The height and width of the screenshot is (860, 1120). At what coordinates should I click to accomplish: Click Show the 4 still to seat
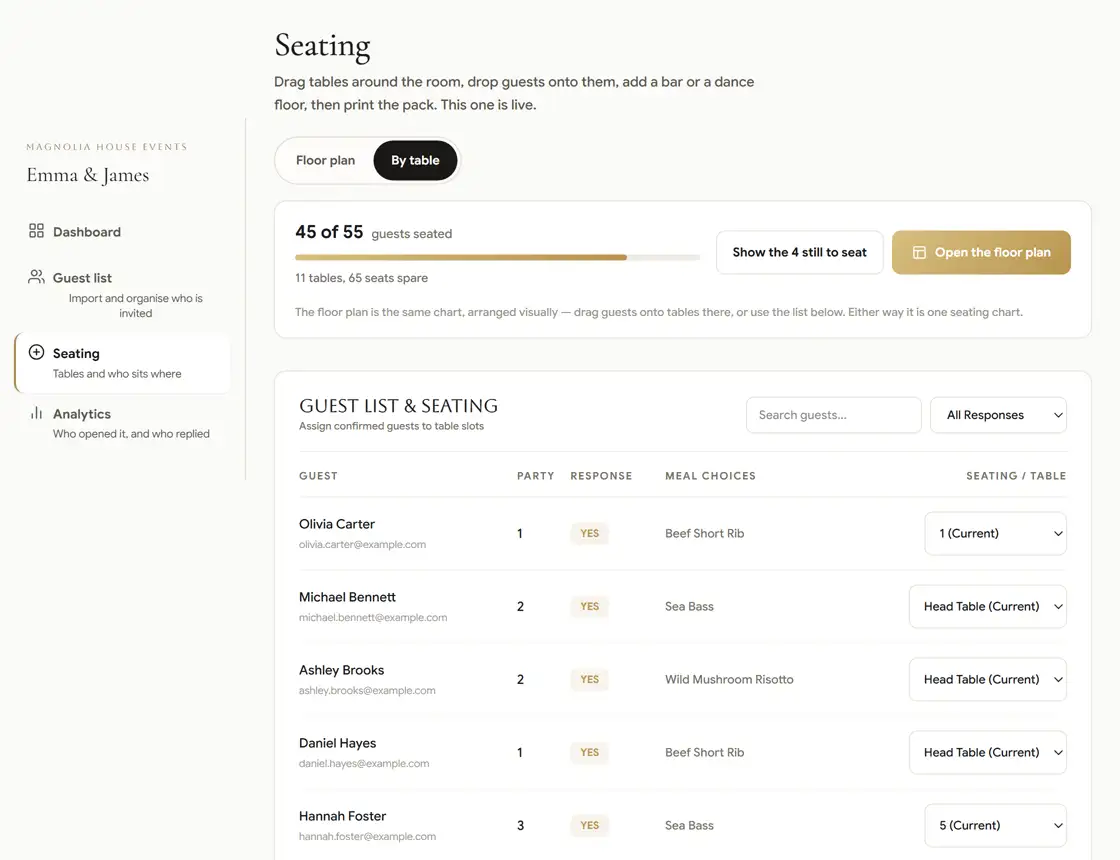pyautogui.click(x=799, y=252)
